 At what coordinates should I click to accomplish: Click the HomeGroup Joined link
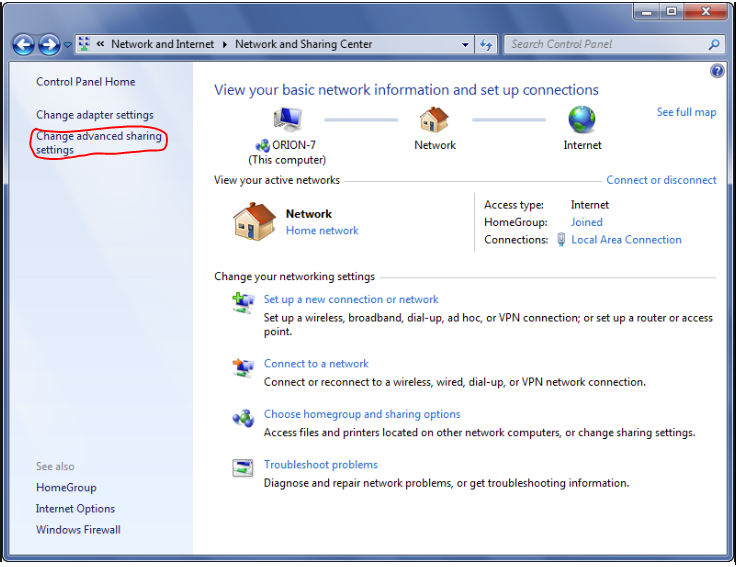pyautogui.click(x=586, y=222)
